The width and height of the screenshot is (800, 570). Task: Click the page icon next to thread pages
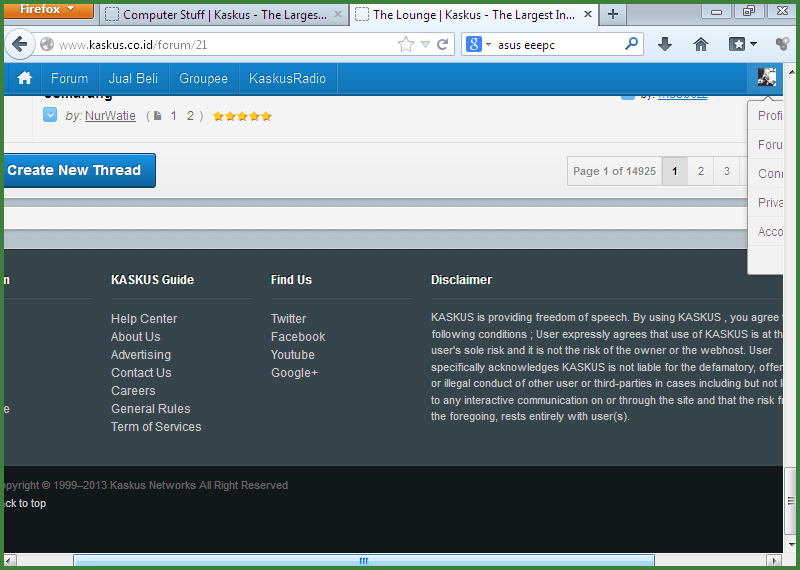pos(158,116)
